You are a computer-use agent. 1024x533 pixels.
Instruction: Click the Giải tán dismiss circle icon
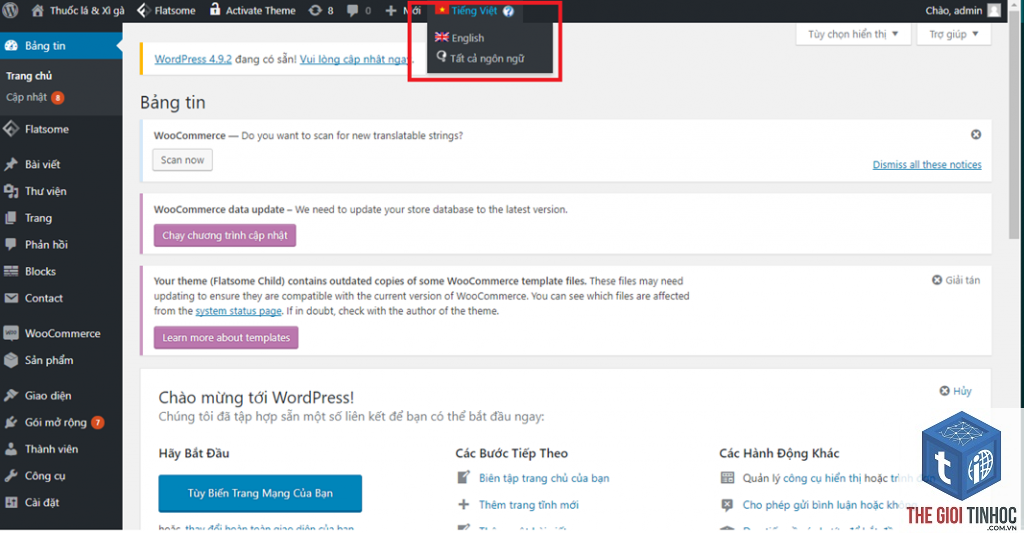936,280
